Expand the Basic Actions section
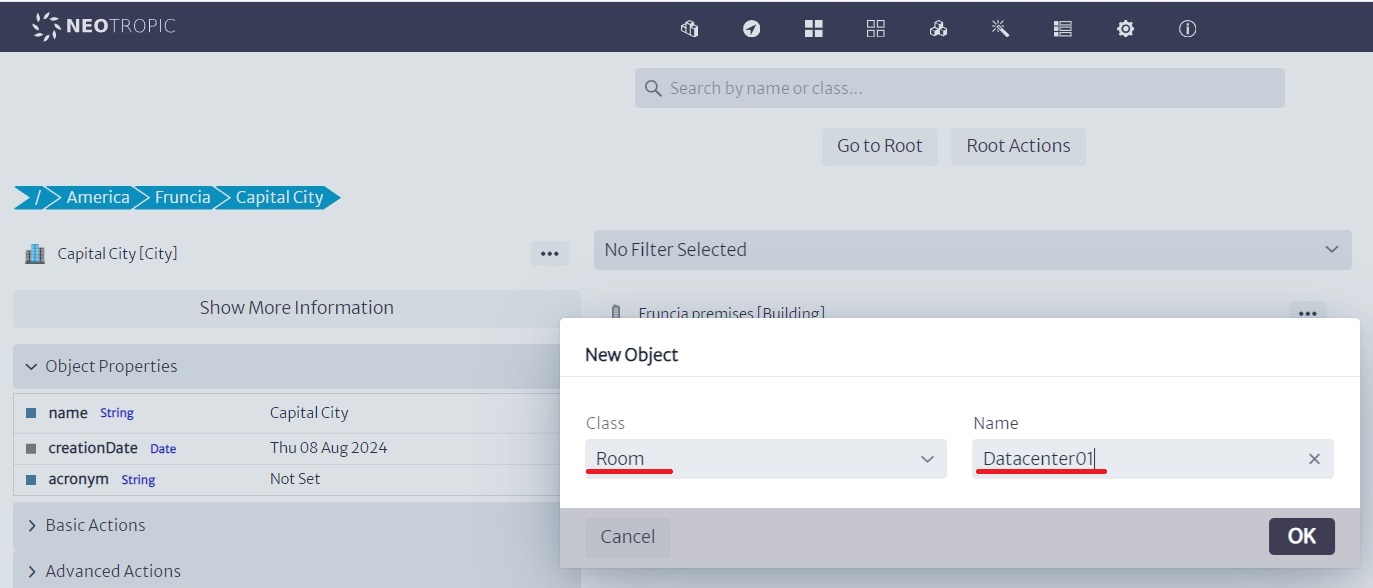 point(96,525)
